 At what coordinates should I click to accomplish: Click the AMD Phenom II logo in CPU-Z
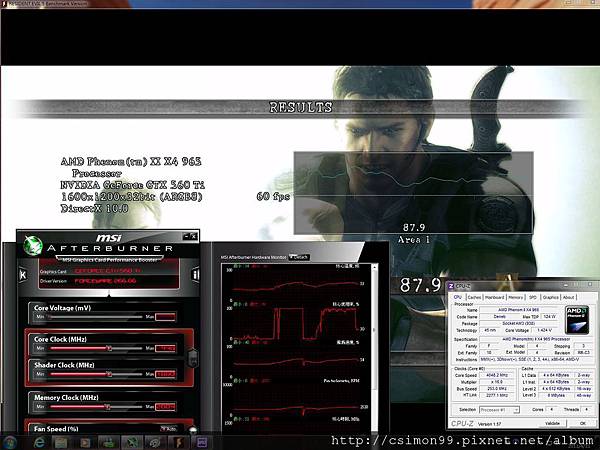tap(577, 320)
